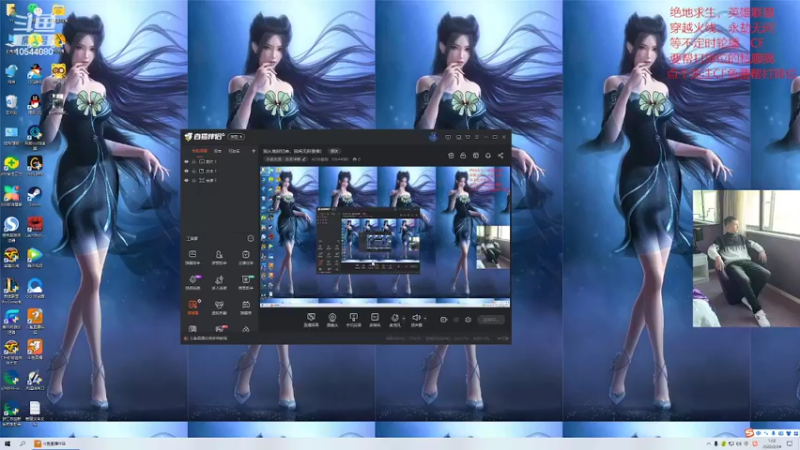Click the square recording icon in the bottom toolbar
This screenshot has width=800, height=450.
click(x=374, y=320)
